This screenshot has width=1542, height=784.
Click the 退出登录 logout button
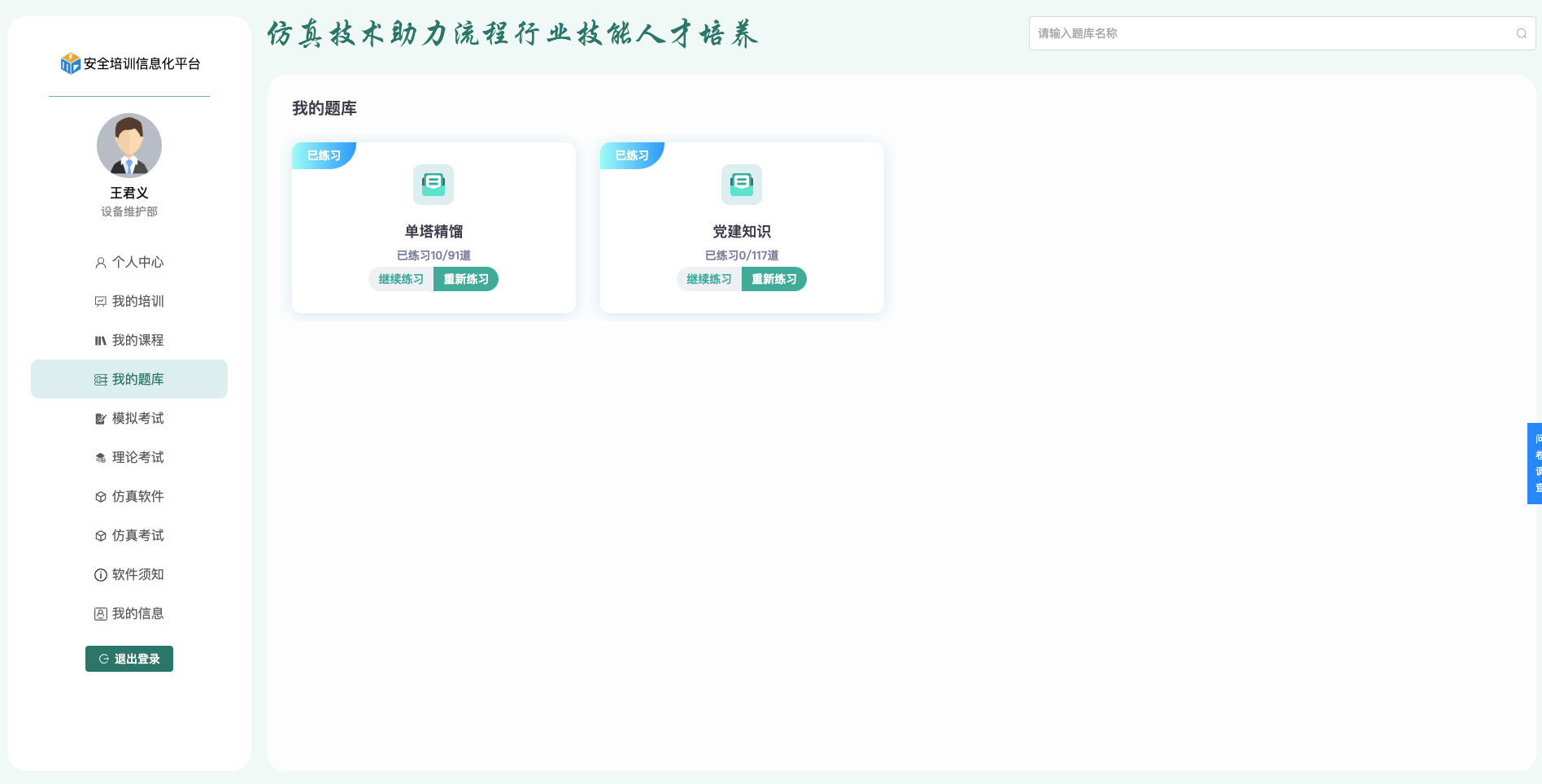[129, 659]
